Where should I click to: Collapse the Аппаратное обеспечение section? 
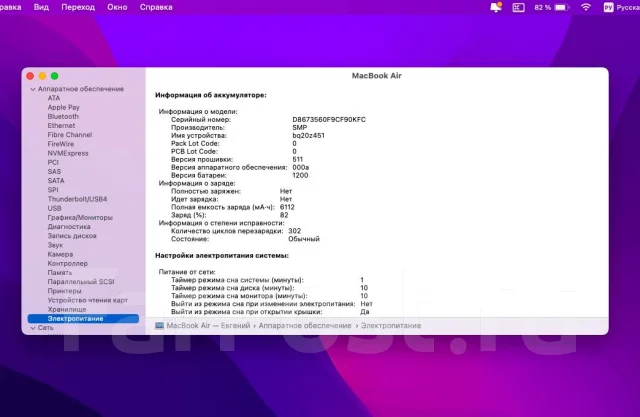point(33,89)
